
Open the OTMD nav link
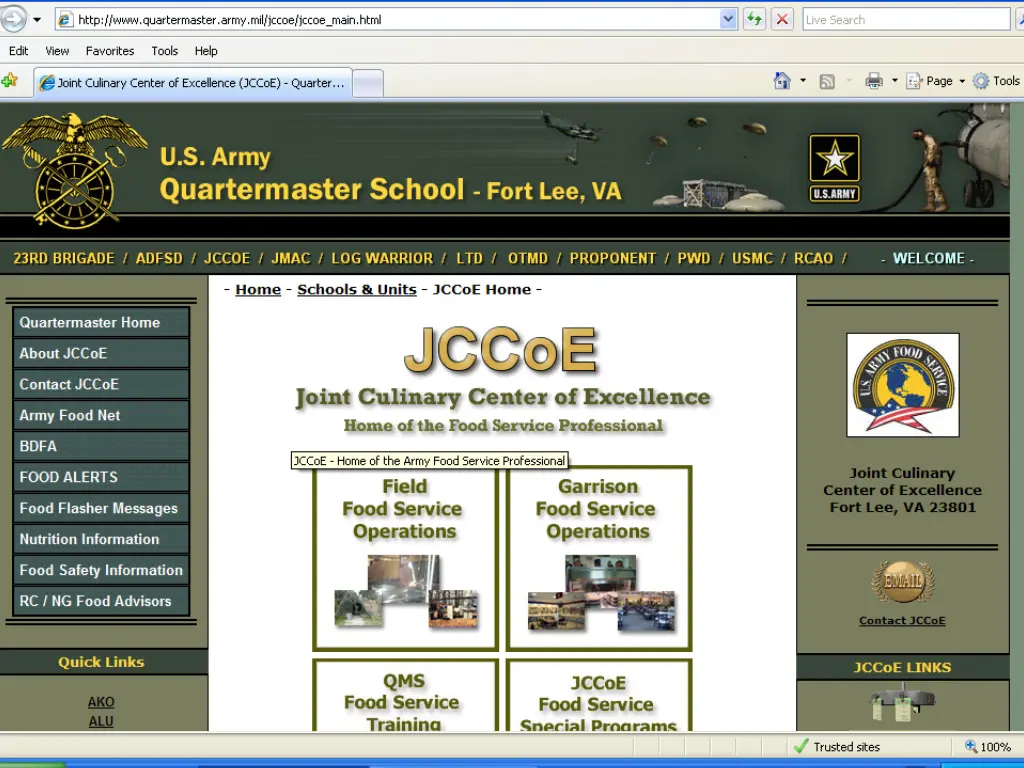click(528, 259)
